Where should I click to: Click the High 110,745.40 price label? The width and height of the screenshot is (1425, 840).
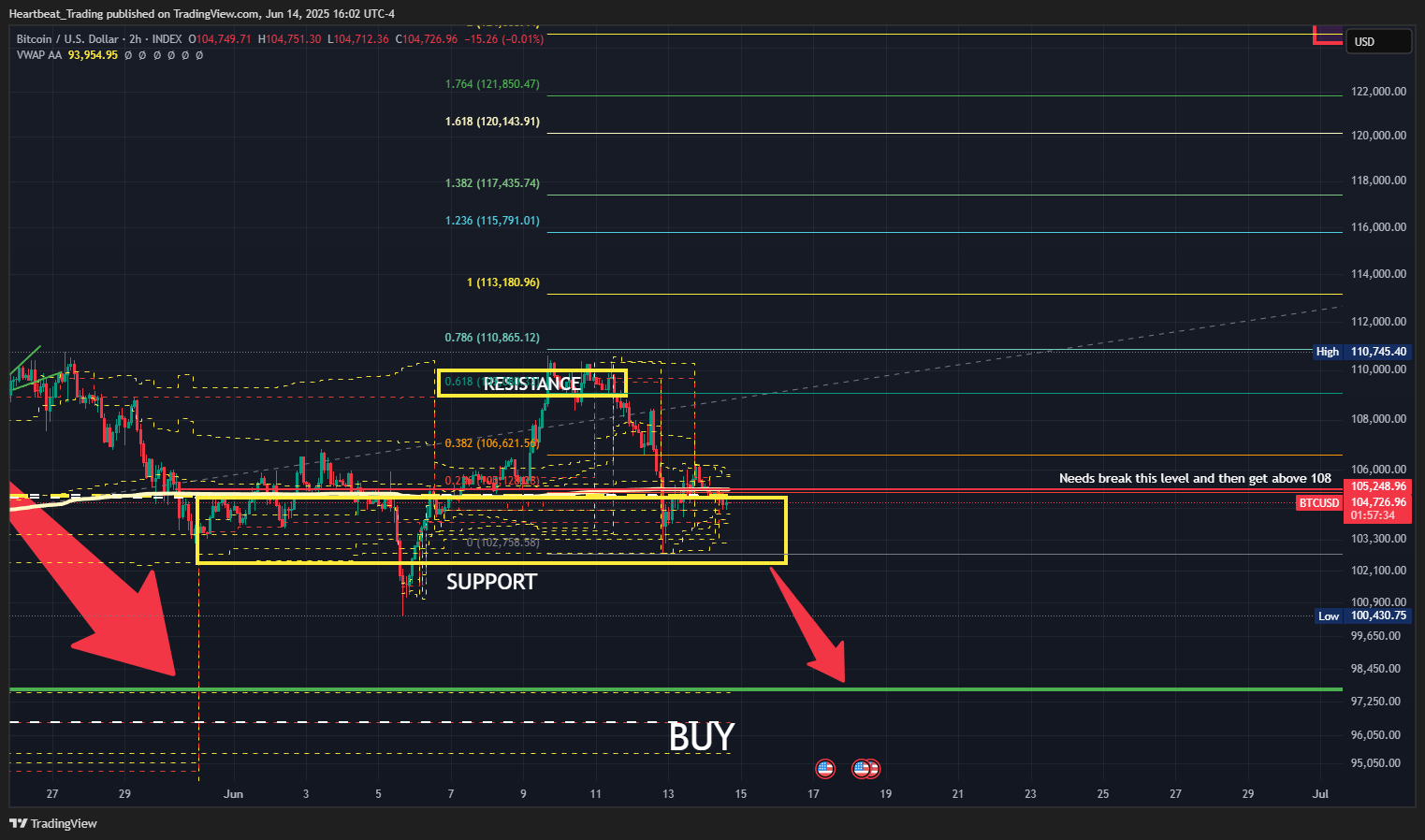(1362, 352)
